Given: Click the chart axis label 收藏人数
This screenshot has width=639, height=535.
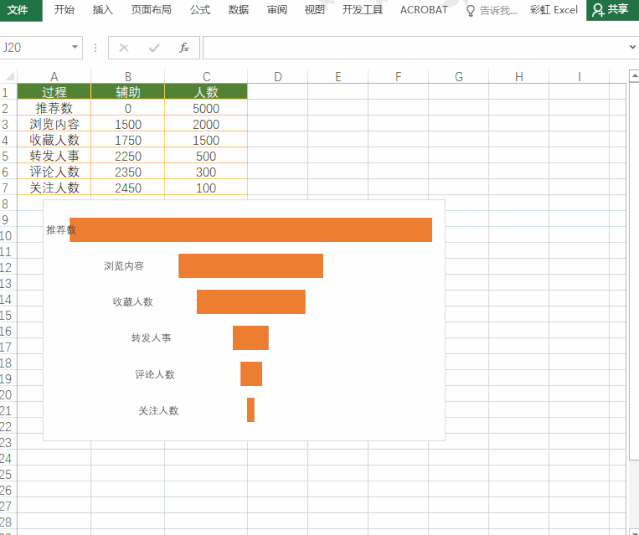Looking at the screenshot, I should coord(133,302).
